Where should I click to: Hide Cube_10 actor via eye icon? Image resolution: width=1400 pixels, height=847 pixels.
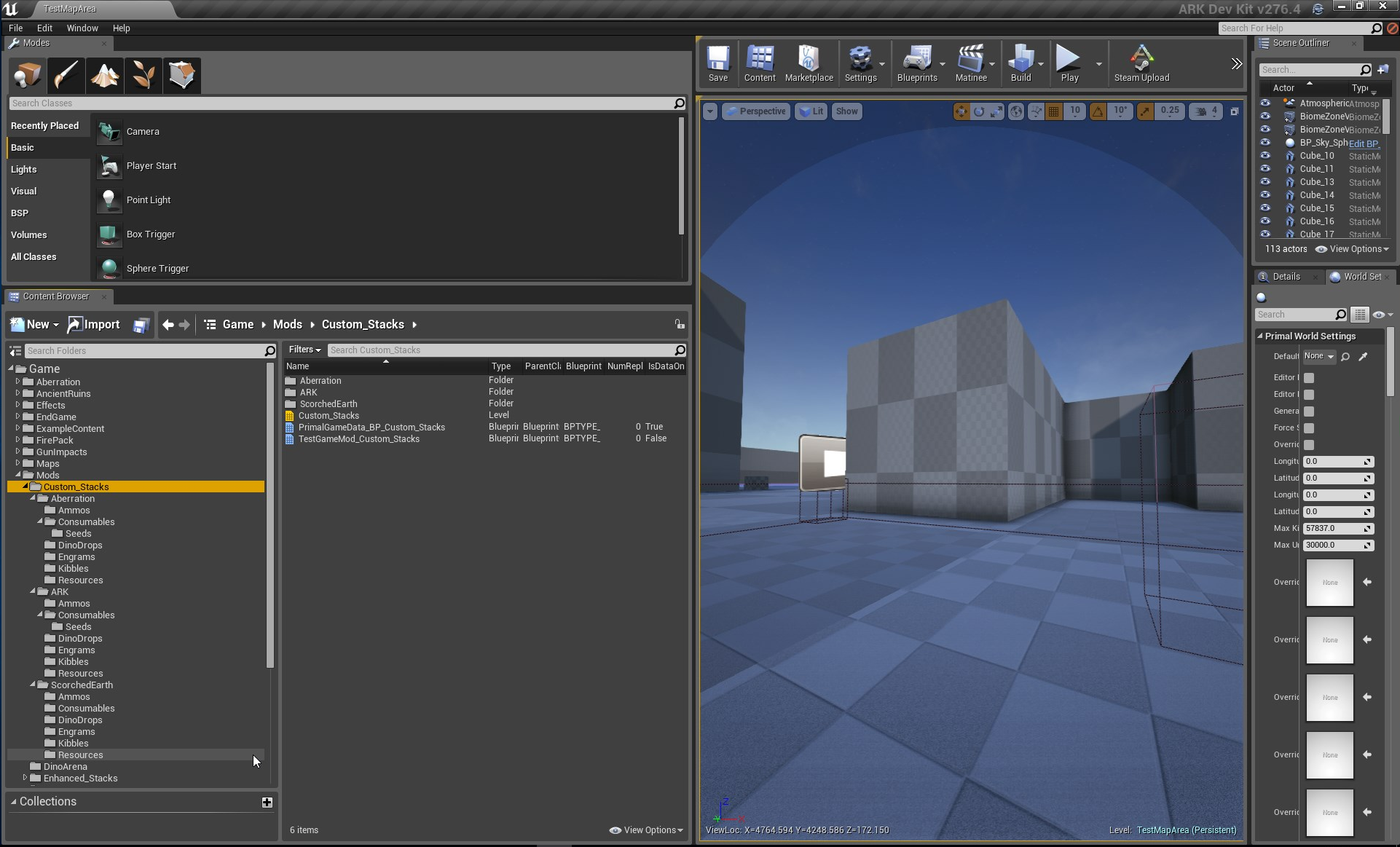1265,156
